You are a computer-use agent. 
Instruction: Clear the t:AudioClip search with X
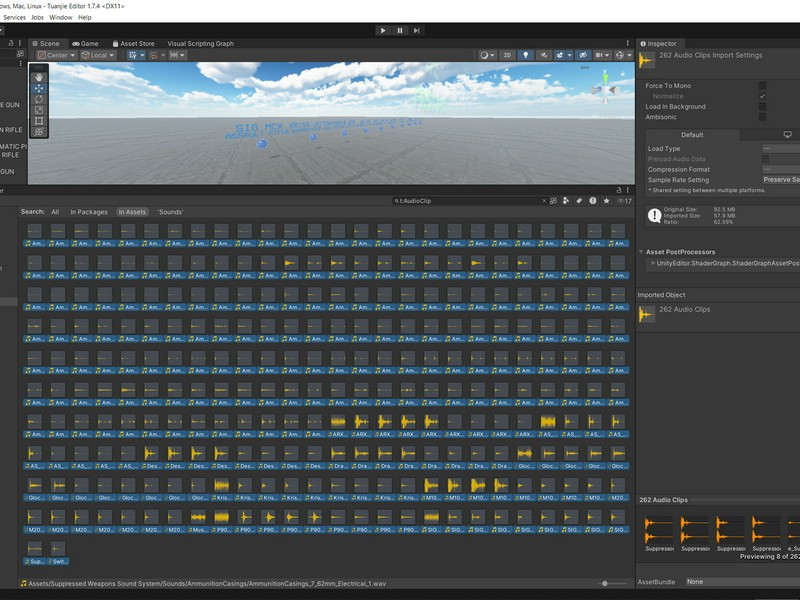coord(544,201)
